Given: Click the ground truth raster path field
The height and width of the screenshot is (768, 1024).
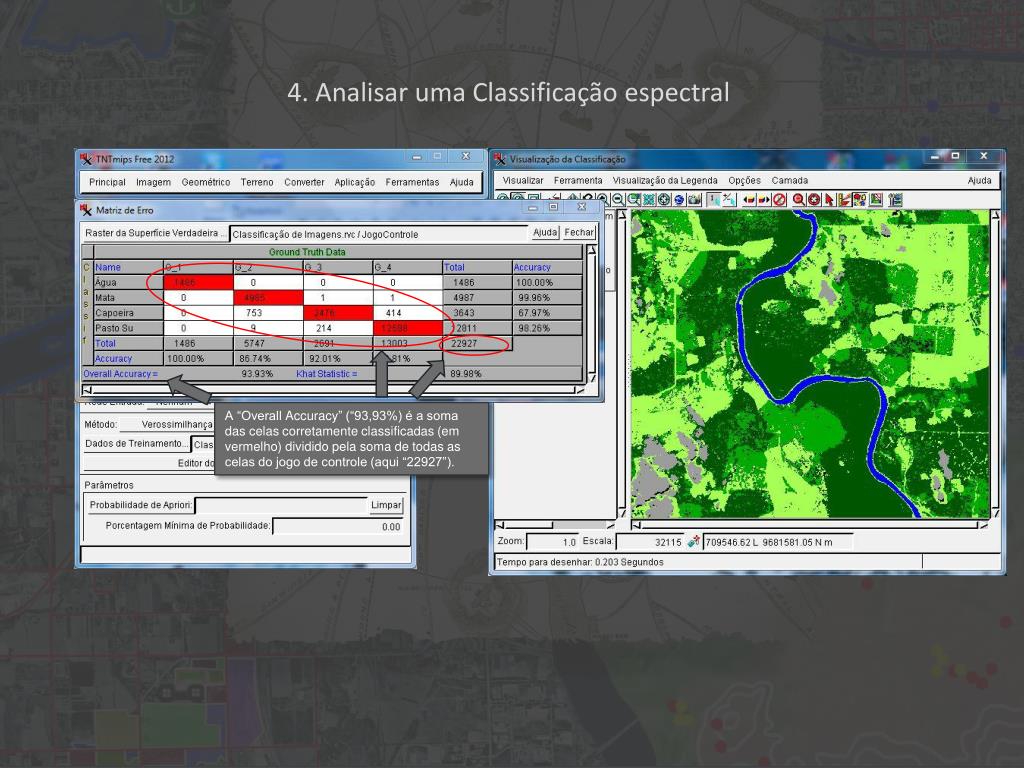Looking at the screenshot, I should [379, 234].
